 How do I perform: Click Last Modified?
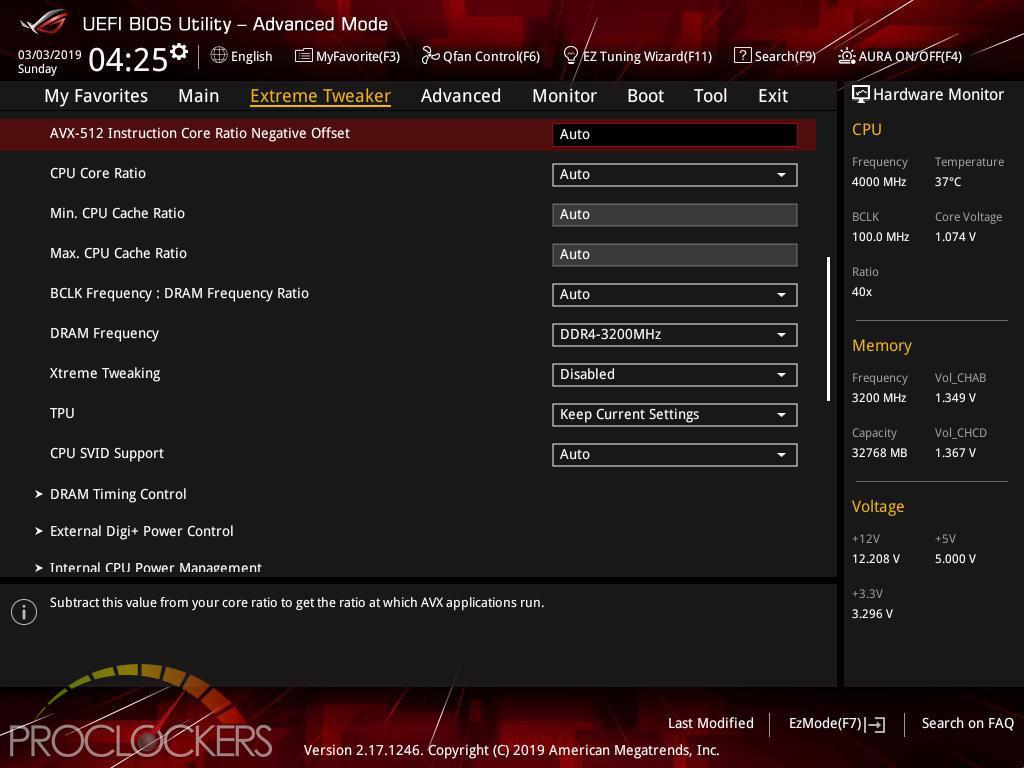click(x=711, y=724)
